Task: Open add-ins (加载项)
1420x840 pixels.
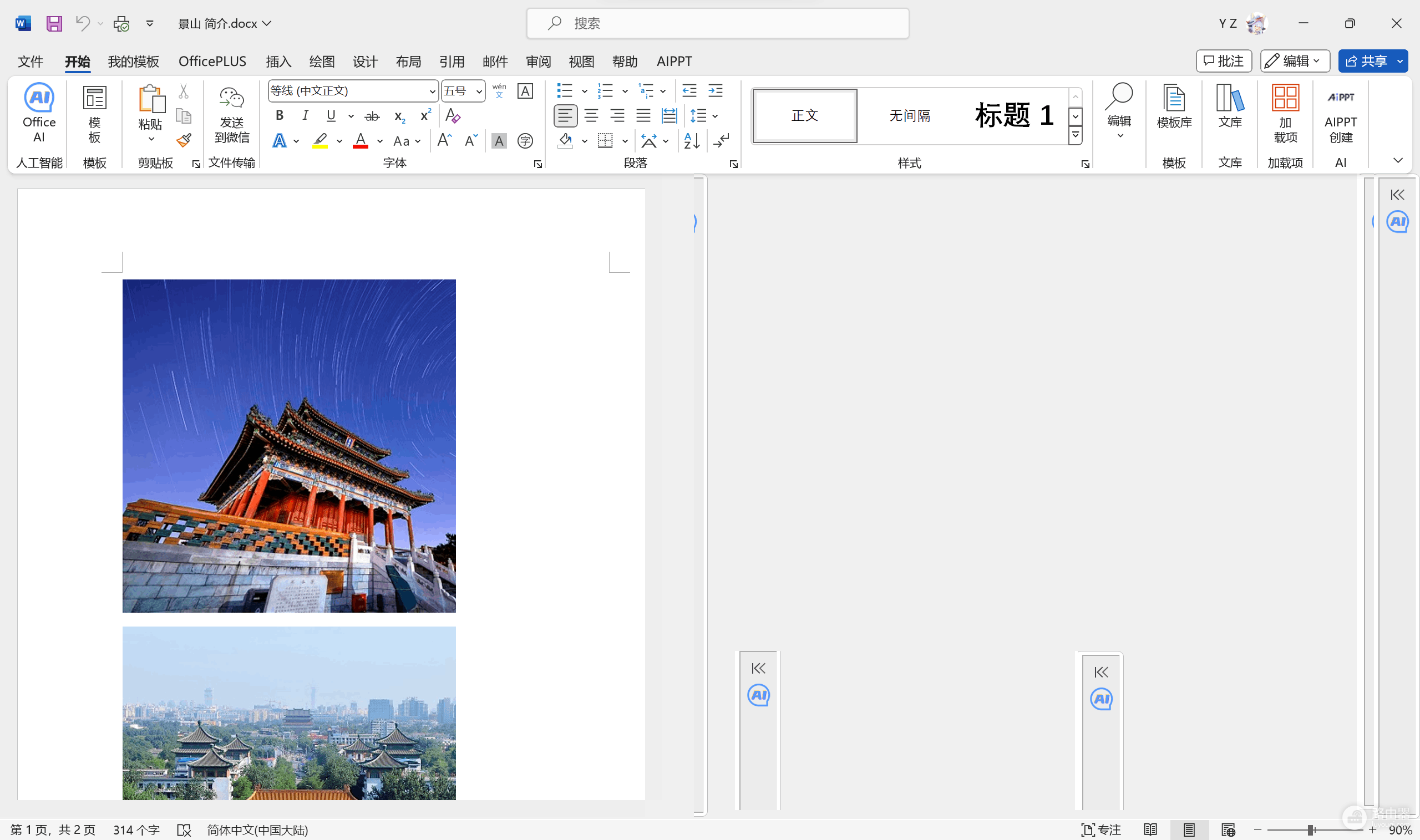Action: 1285,113
